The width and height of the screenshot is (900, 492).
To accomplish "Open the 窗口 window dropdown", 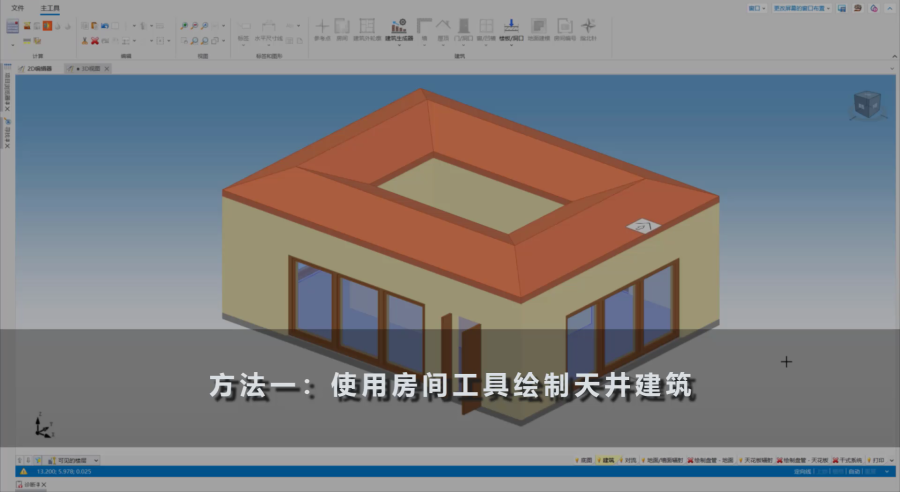I will click(x=757, y=7).
